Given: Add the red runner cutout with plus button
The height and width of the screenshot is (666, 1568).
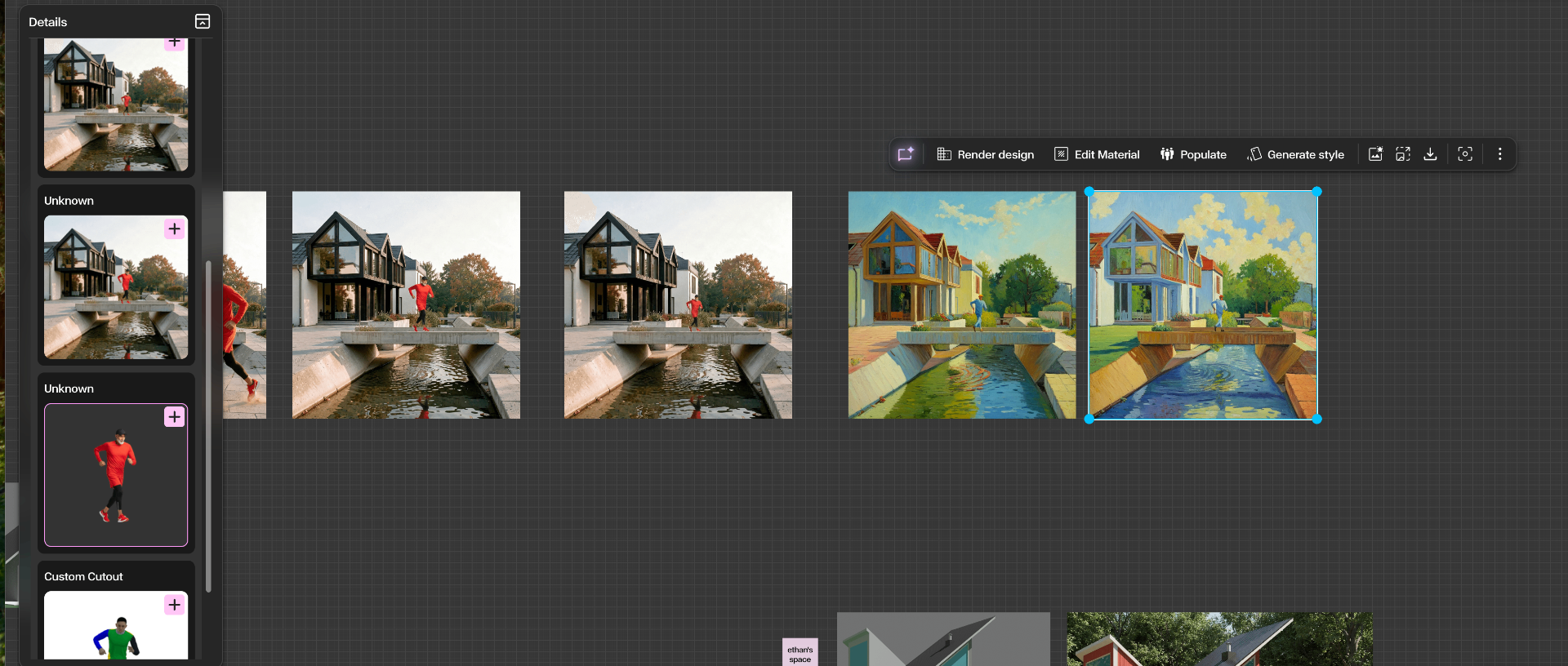Looking at the screenshot, I should tap(174, 417).
